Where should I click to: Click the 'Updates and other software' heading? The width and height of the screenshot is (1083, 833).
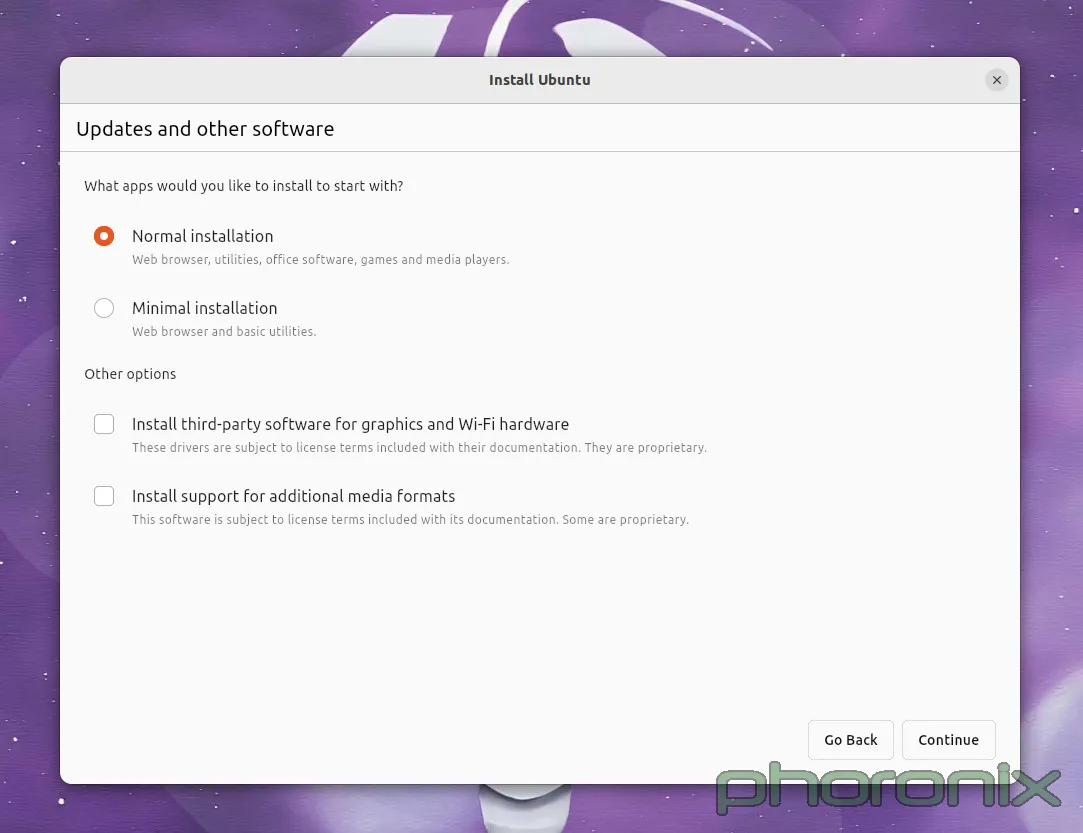click(205, 129)
